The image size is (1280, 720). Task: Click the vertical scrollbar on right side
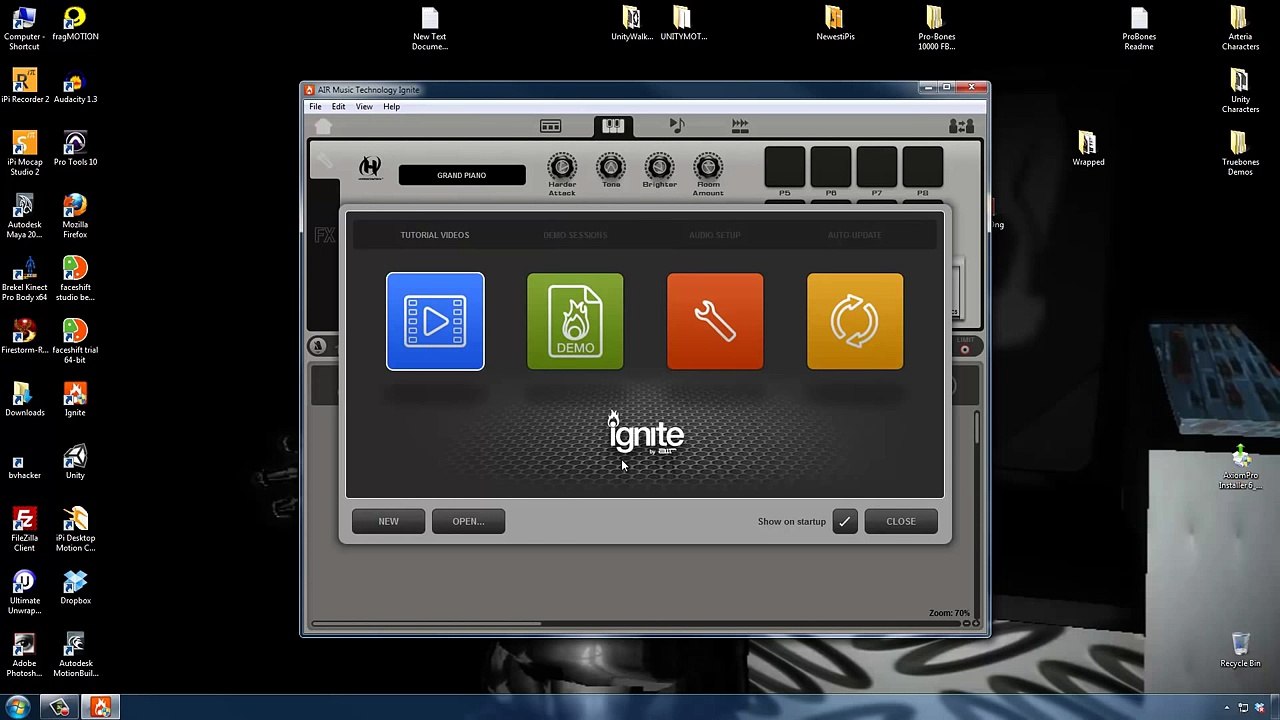coord(976,427)
